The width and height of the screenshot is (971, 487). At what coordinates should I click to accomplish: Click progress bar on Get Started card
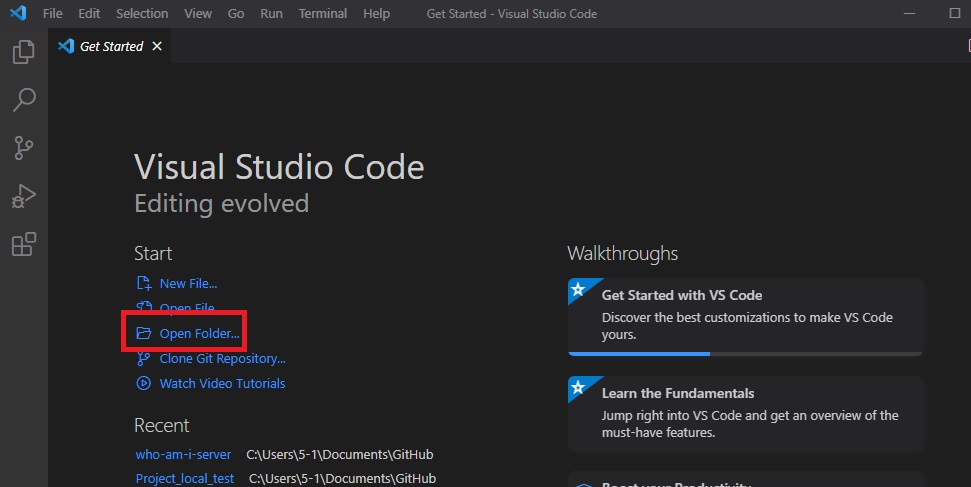pos(746,354)
